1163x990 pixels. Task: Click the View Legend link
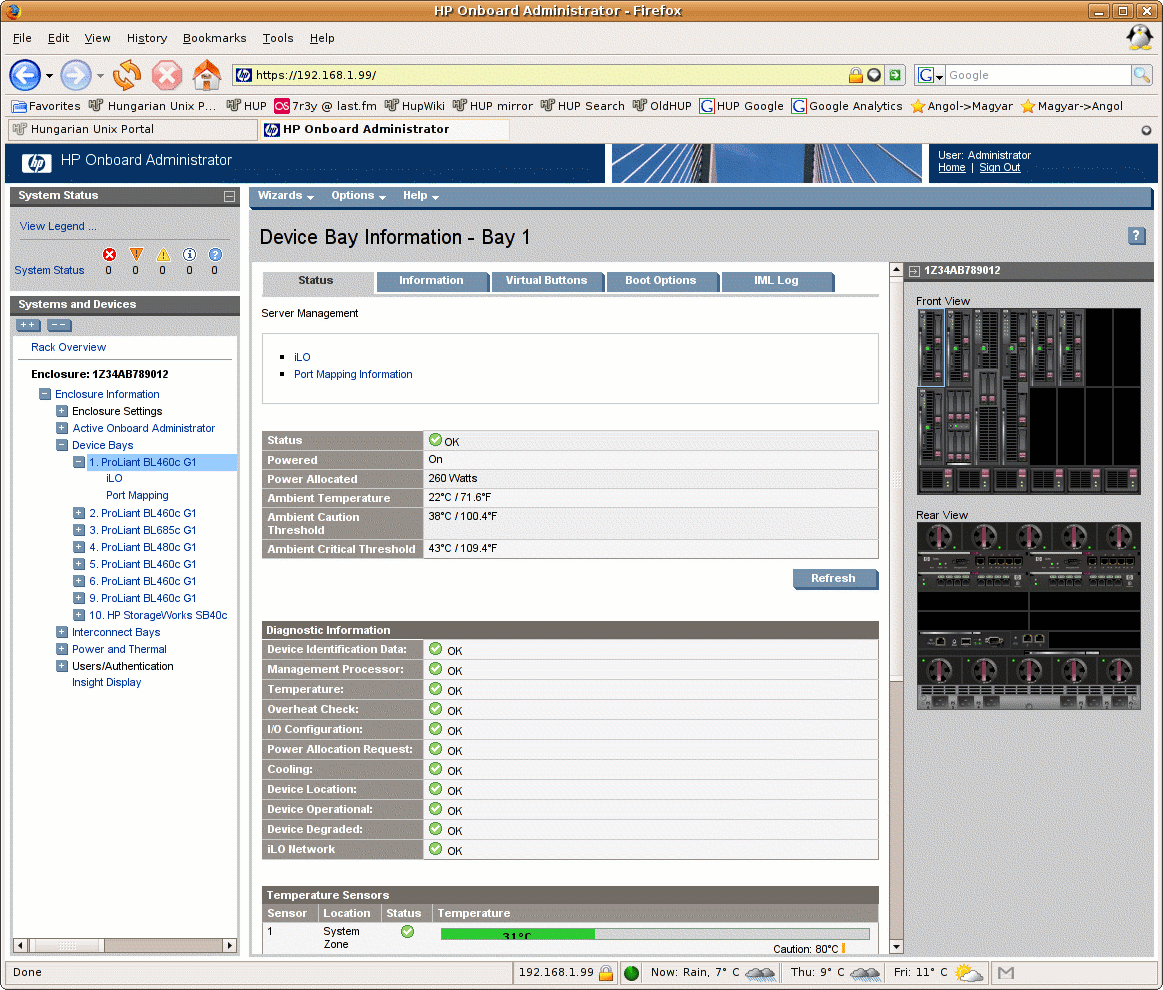pyautogui.click(x=58, y=226)
